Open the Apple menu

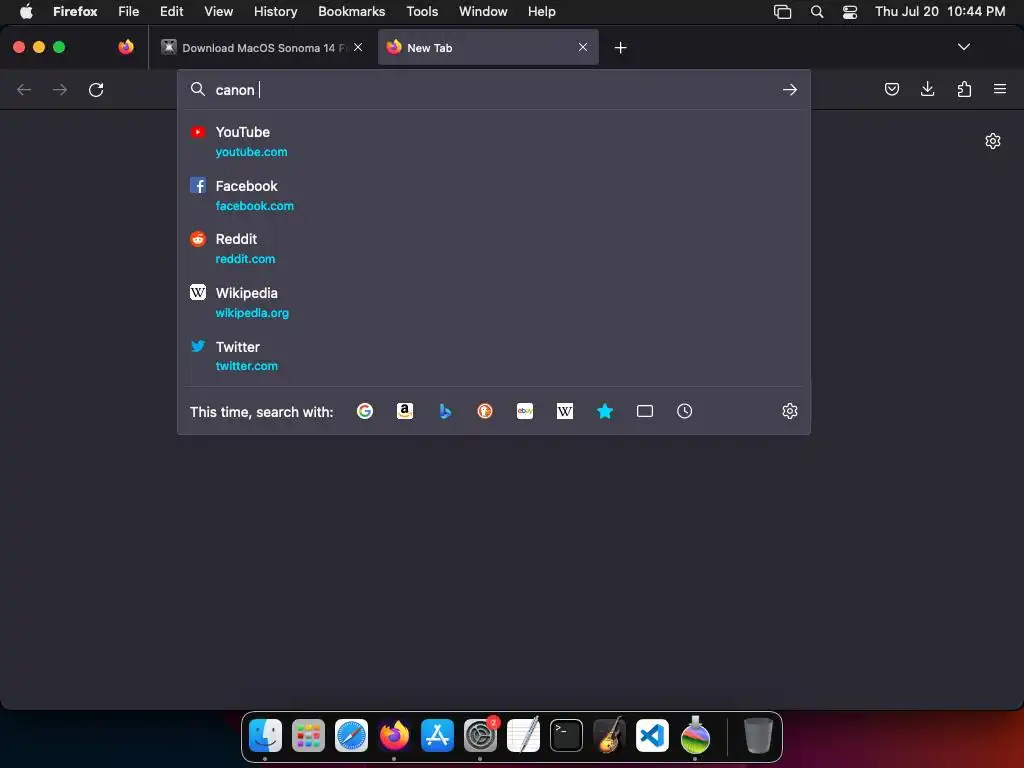[x=26, y=11]
